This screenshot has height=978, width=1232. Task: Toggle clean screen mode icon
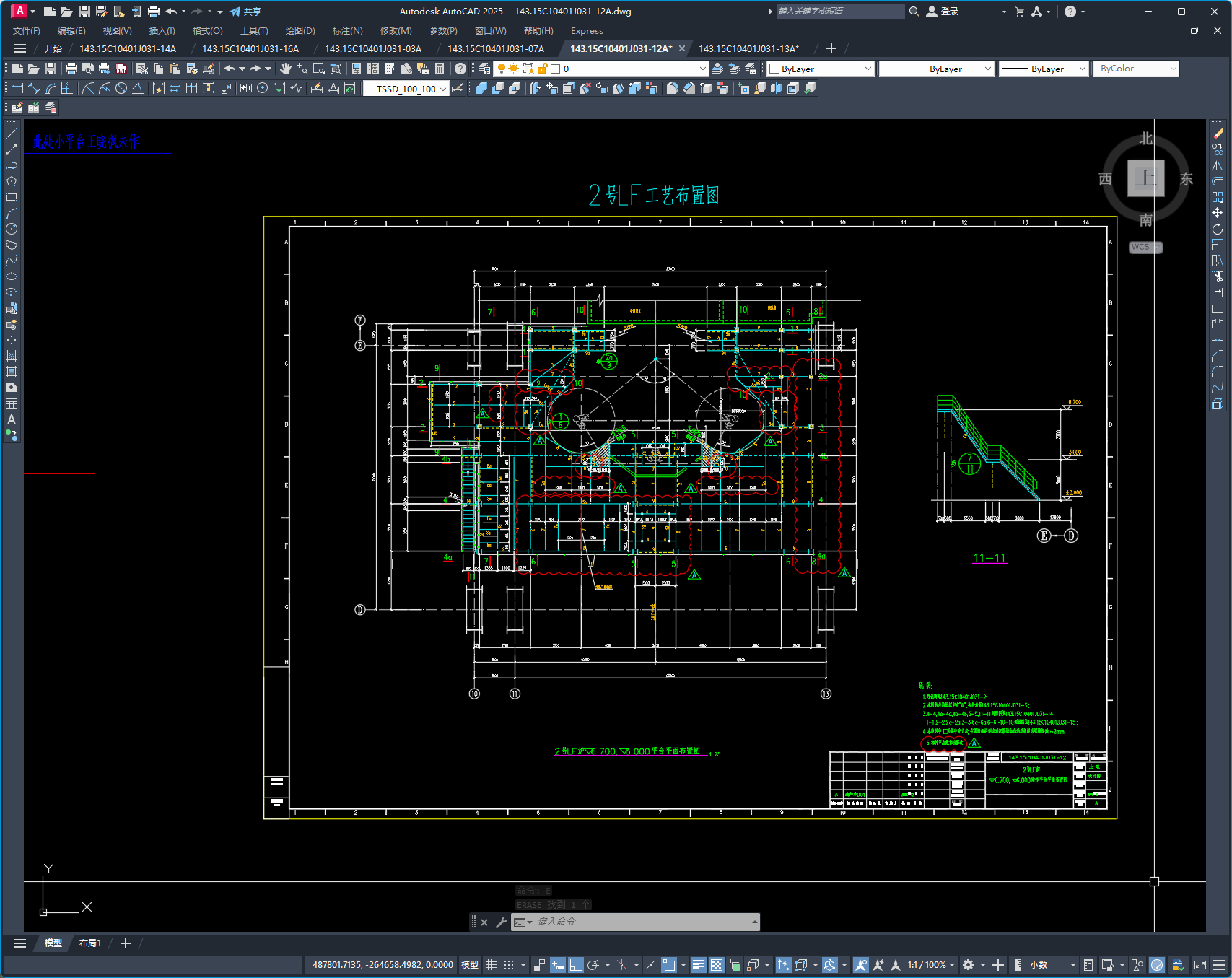pos(1200,965)
